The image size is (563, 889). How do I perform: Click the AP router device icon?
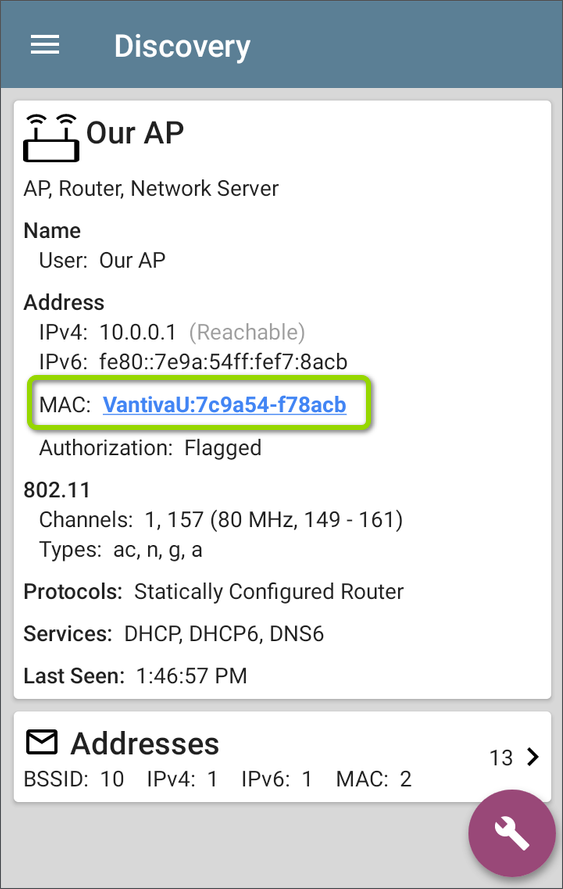50,138
